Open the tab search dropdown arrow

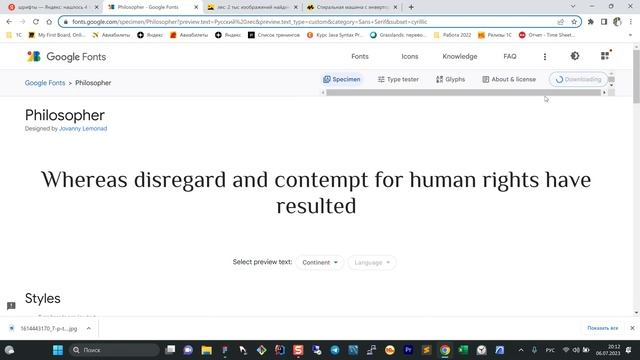click(x=573, y=7)
